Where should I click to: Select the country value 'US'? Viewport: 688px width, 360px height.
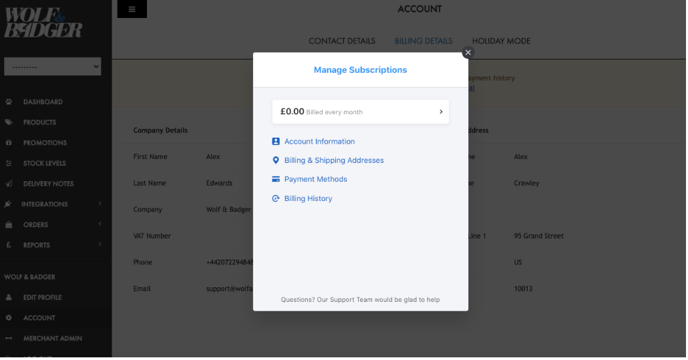pyautogui.click(x=518, y=262)
